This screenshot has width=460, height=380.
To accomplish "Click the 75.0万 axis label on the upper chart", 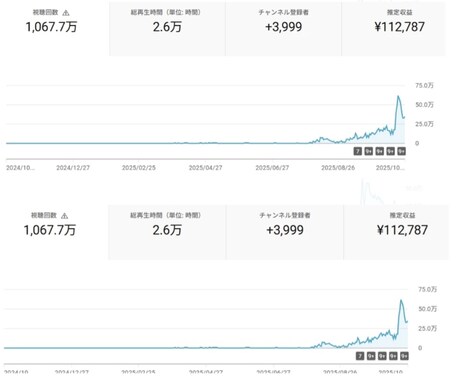I will 424,86.
